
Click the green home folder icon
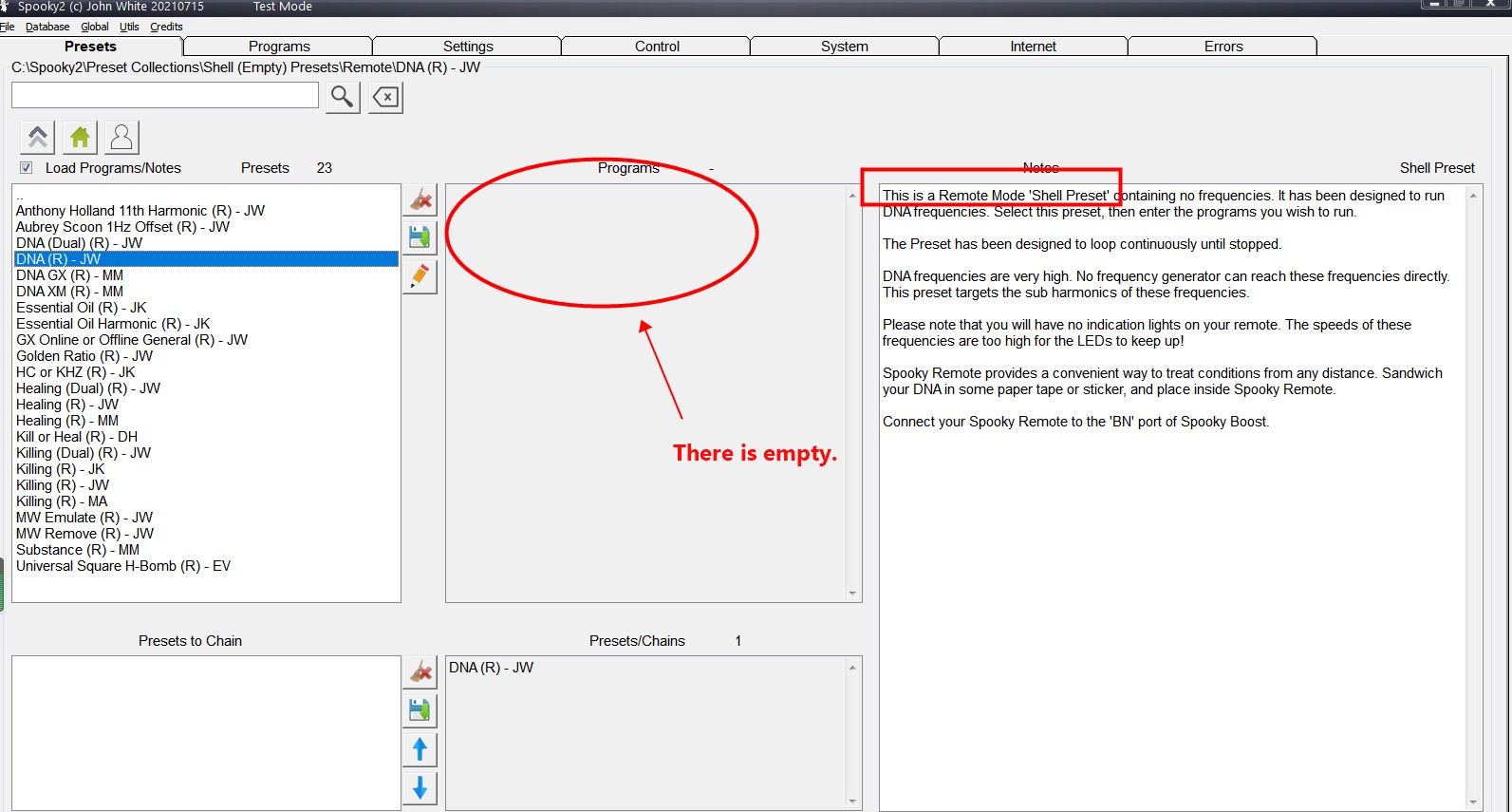point(80,138)
